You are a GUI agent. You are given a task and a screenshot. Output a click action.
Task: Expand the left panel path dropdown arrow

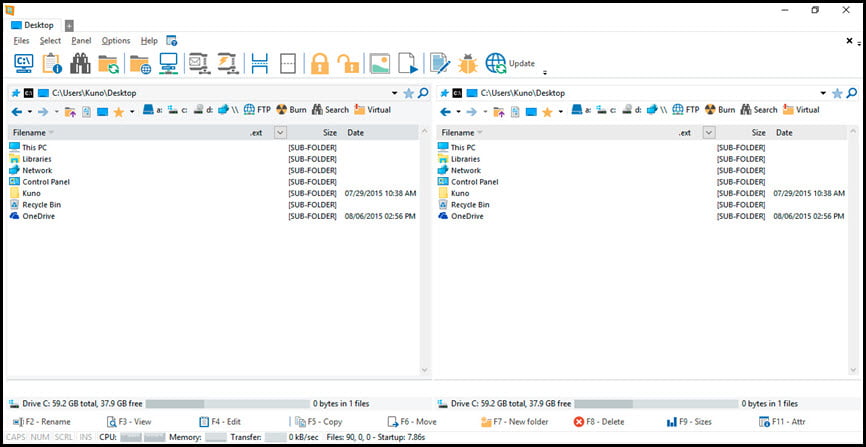click(x=394, y=93)
